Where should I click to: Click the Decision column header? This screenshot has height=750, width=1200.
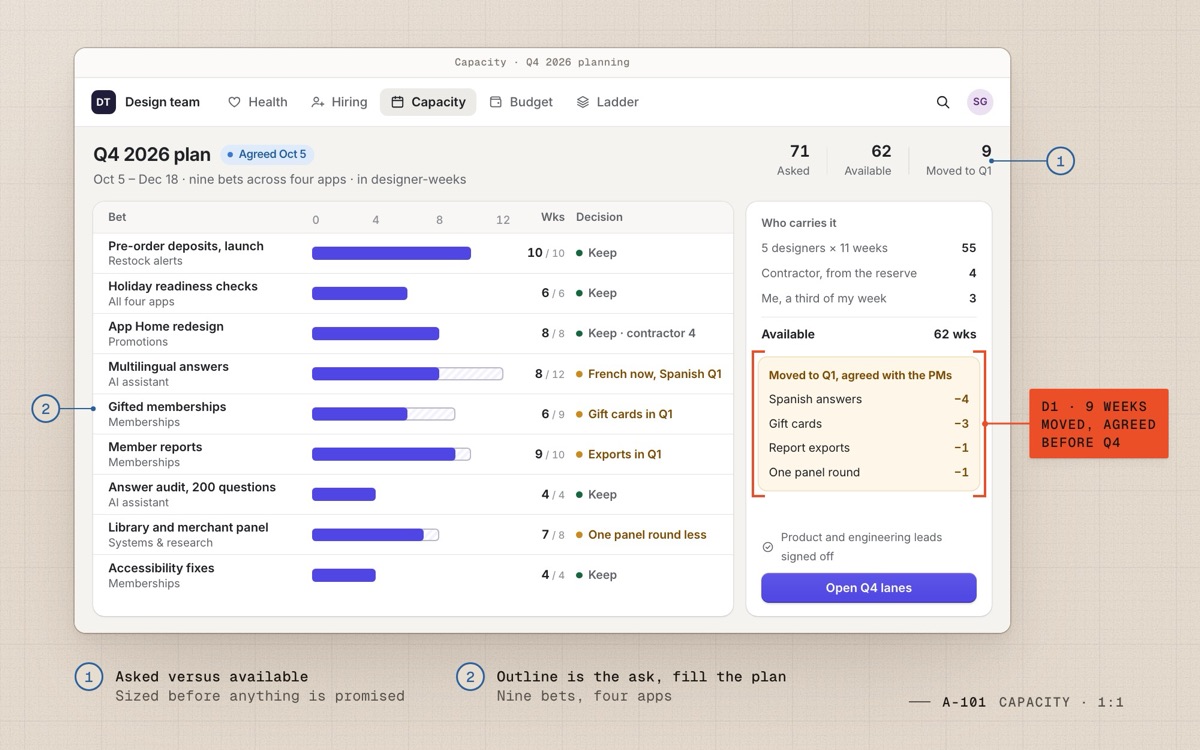point(599,217)
